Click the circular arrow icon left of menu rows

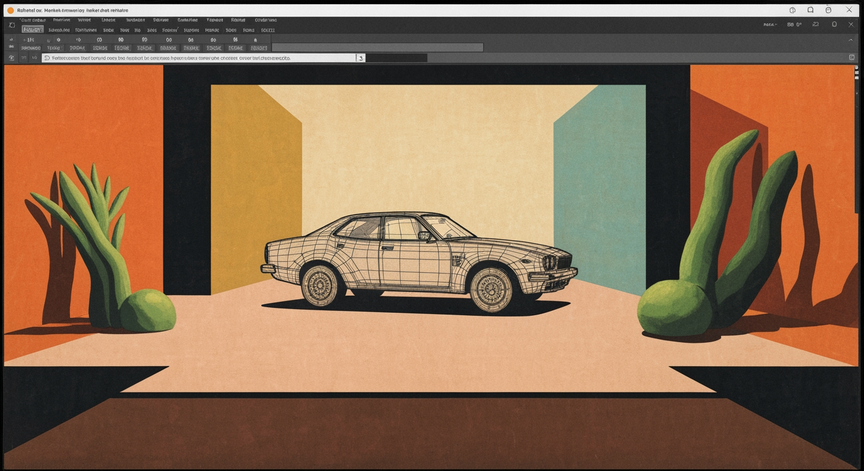coord(12,25)
